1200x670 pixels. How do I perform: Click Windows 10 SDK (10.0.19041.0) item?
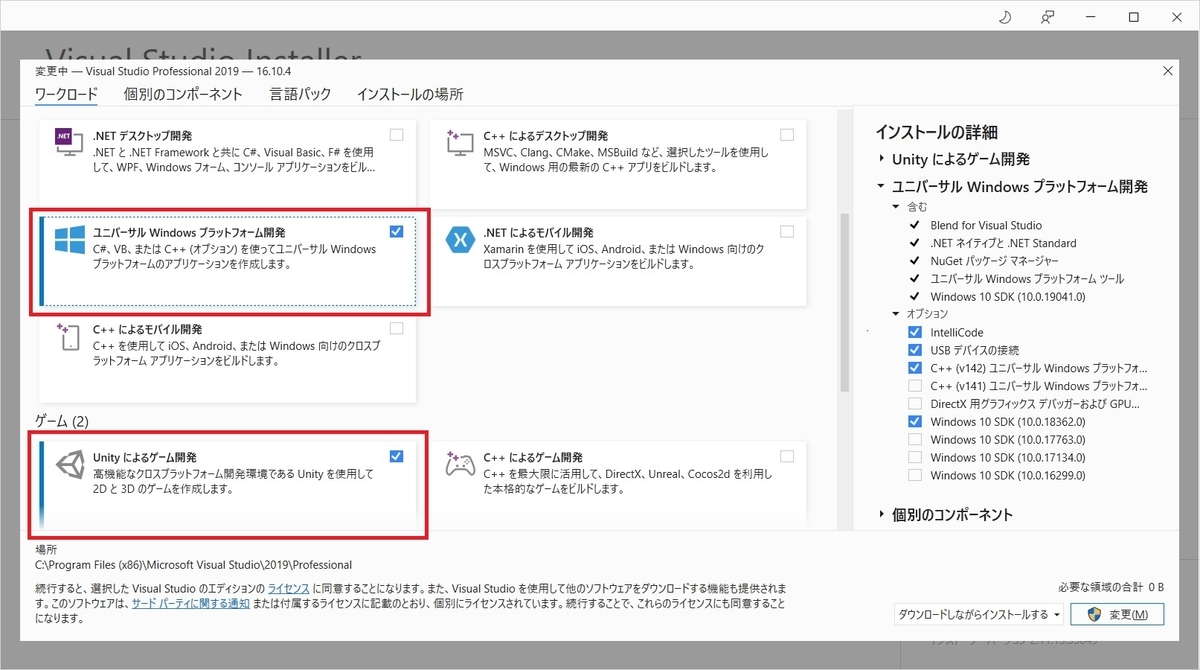1007,297
